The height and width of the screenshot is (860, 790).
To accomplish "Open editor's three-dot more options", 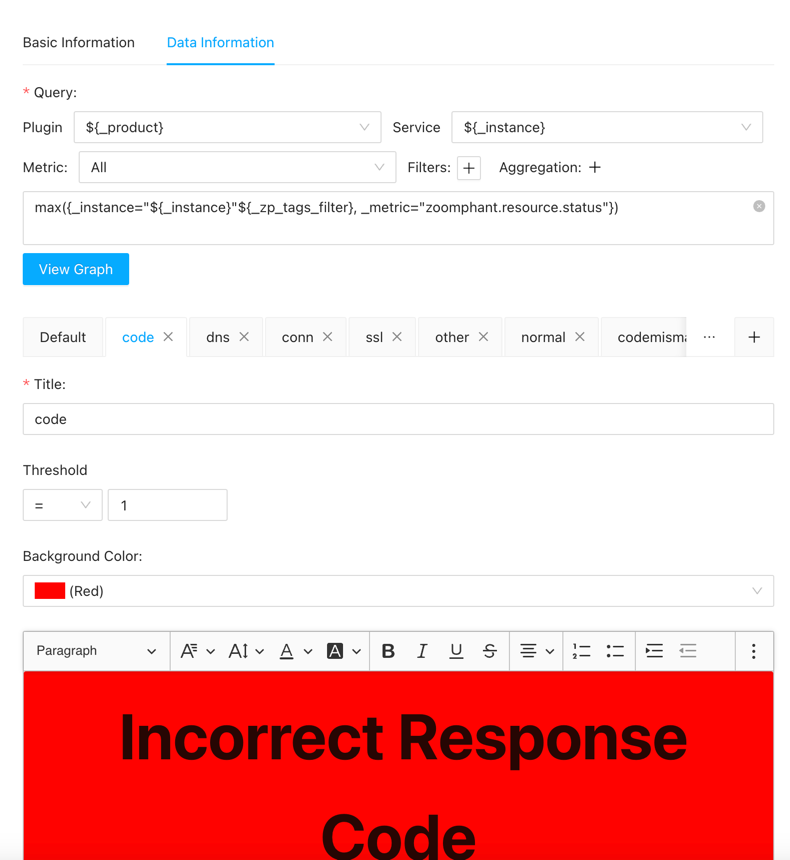I will [x=753, y=651].
